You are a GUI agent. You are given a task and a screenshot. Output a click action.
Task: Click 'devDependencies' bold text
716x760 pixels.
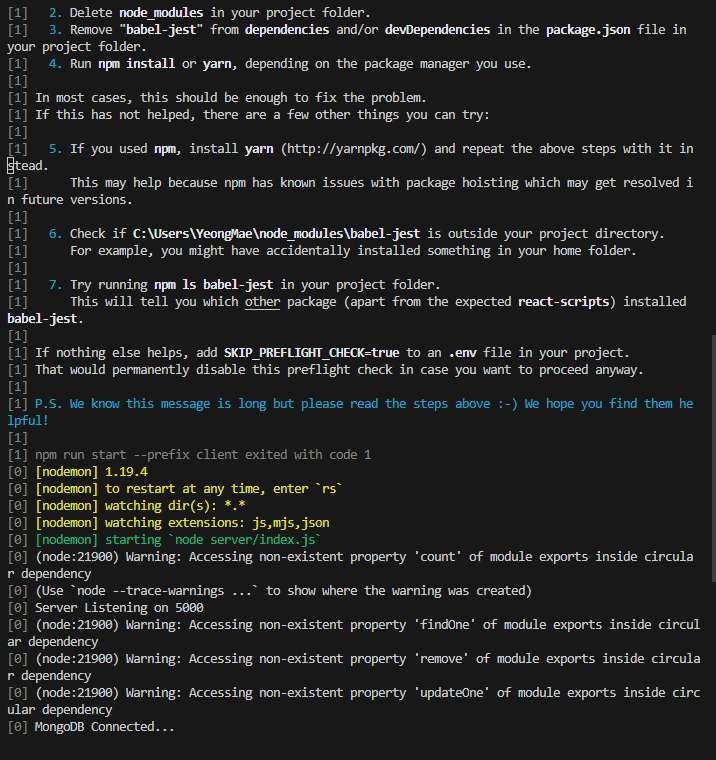click(x=437, y=30)
